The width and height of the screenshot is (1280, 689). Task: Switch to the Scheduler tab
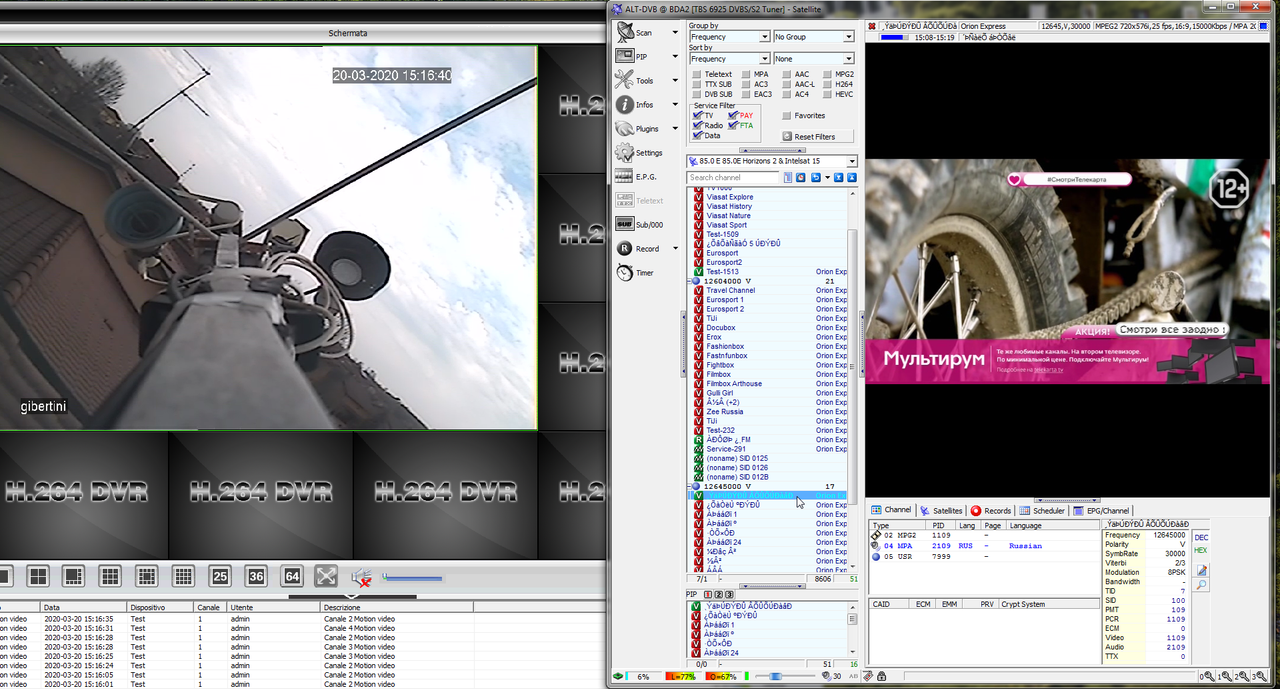[1042, 510]
